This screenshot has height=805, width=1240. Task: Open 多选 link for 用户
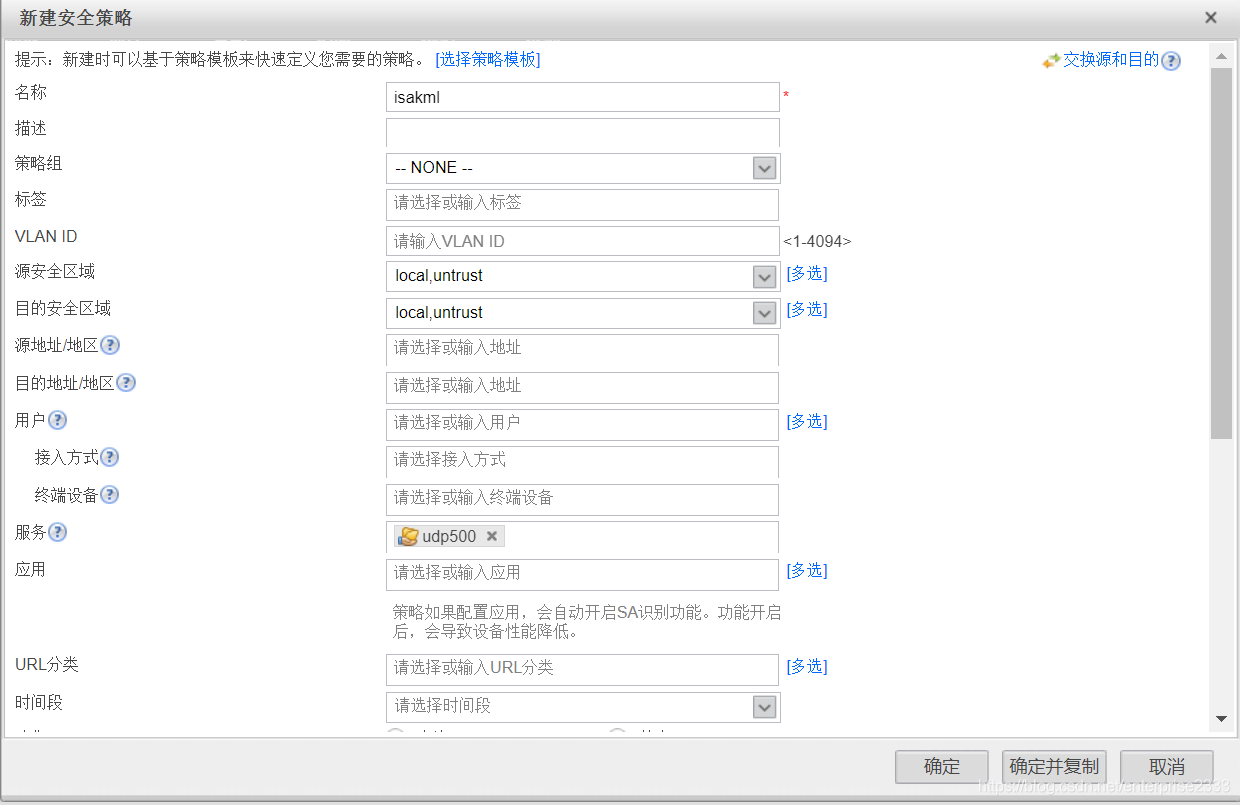tap(807, 422)
